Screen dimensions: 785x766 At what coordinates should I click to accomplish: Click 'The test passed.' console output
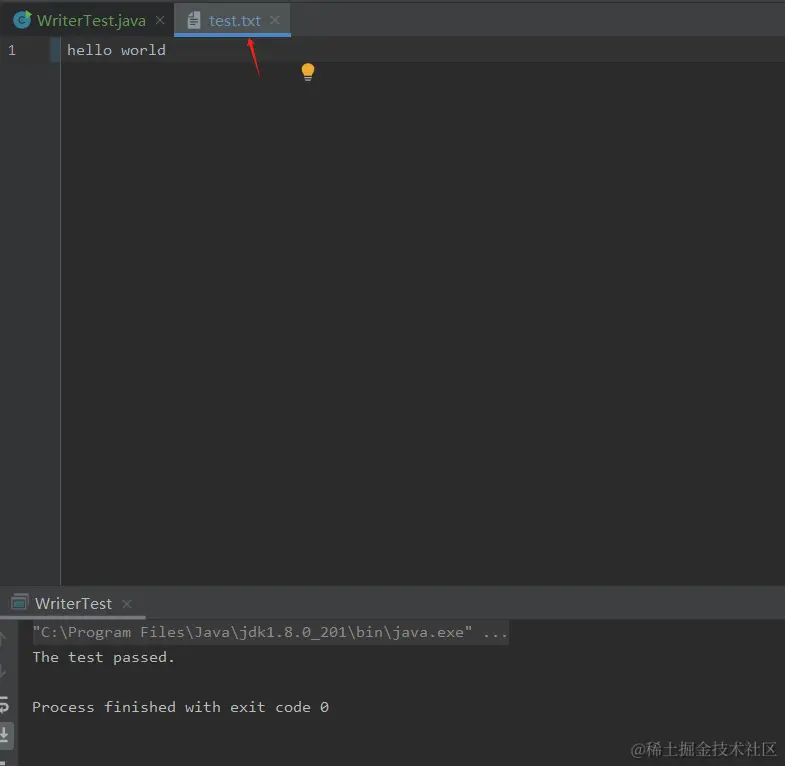[104, 657]
